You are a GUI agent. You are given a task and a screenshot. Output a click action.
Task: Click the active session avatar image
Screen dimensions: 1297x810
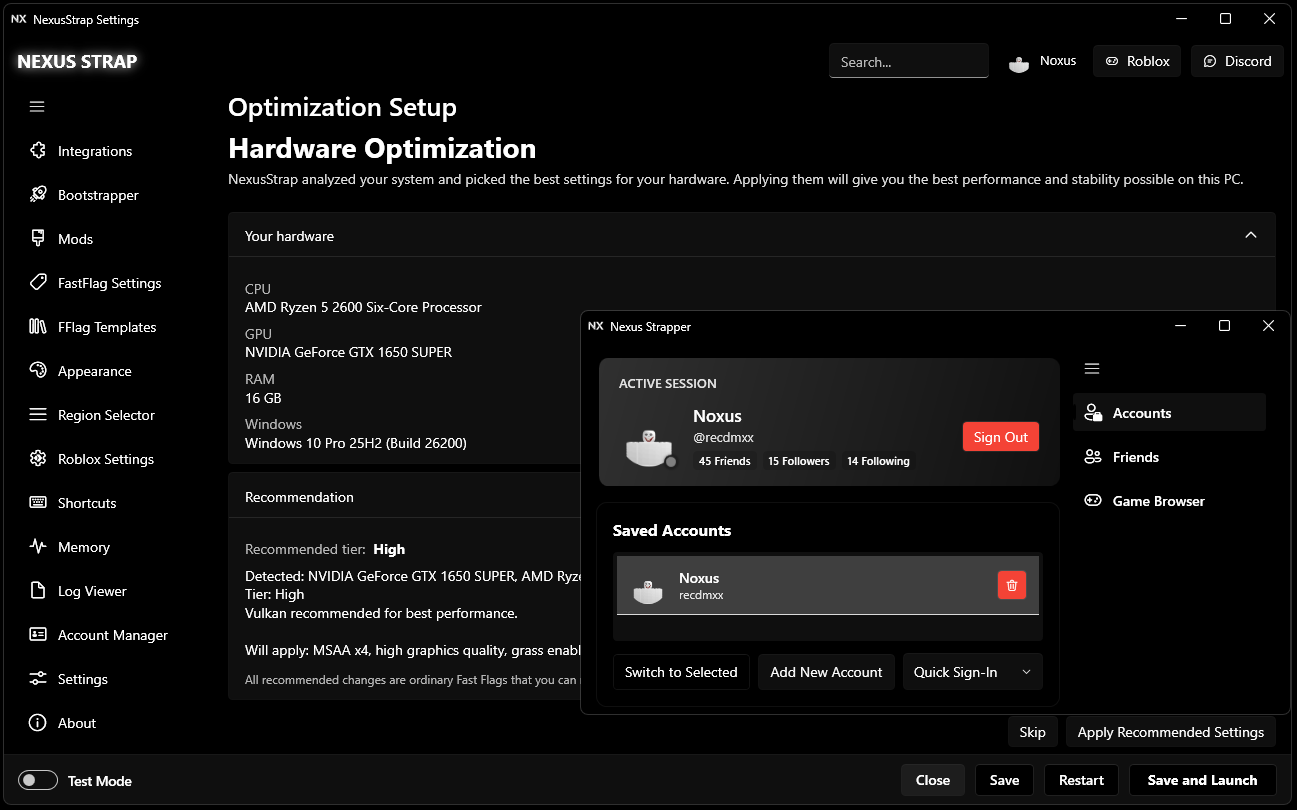(650, 446)
